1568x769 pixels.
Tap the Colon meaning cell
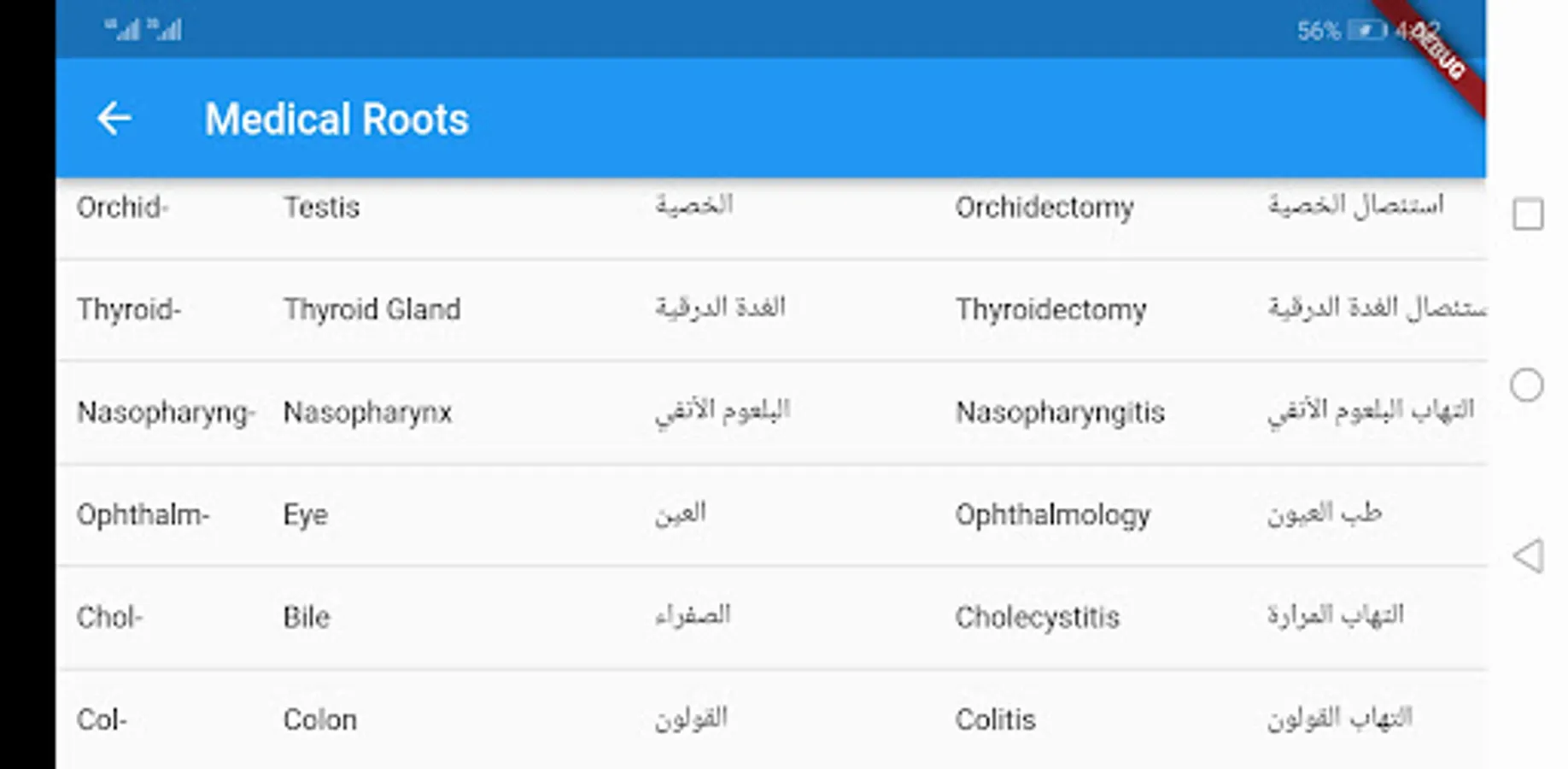[x=319, y=720]
